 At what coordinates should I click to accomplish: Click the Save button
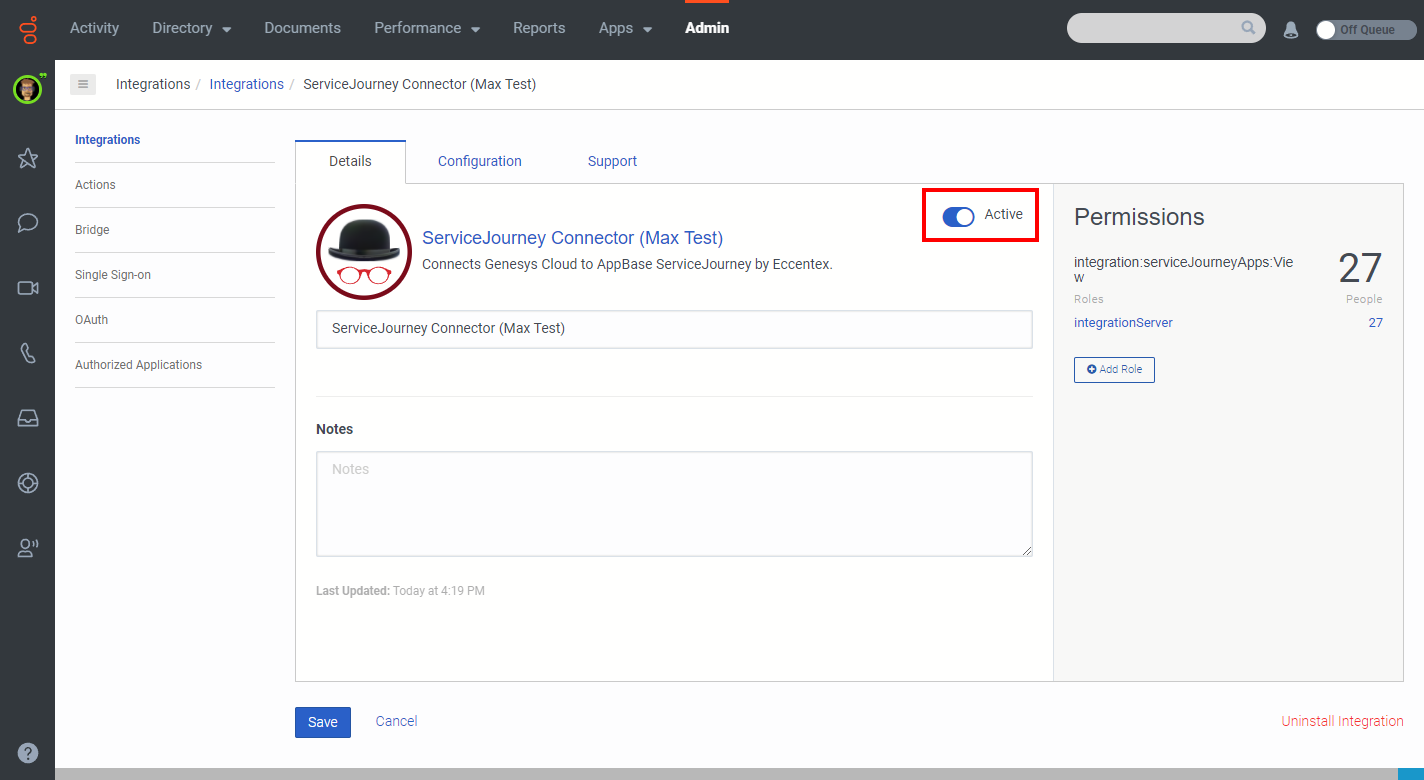pyautogui.click(x=323, y=722)
